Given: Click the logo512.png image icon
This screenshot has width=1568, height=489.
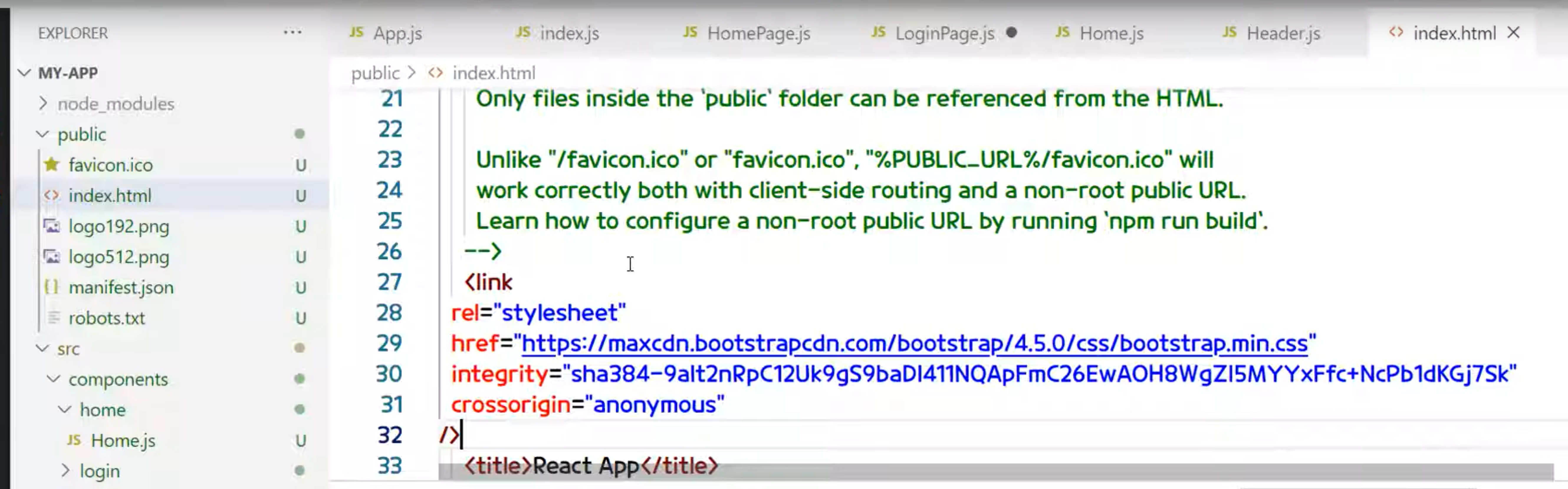Looking at the screenshot, I should 52,256.
